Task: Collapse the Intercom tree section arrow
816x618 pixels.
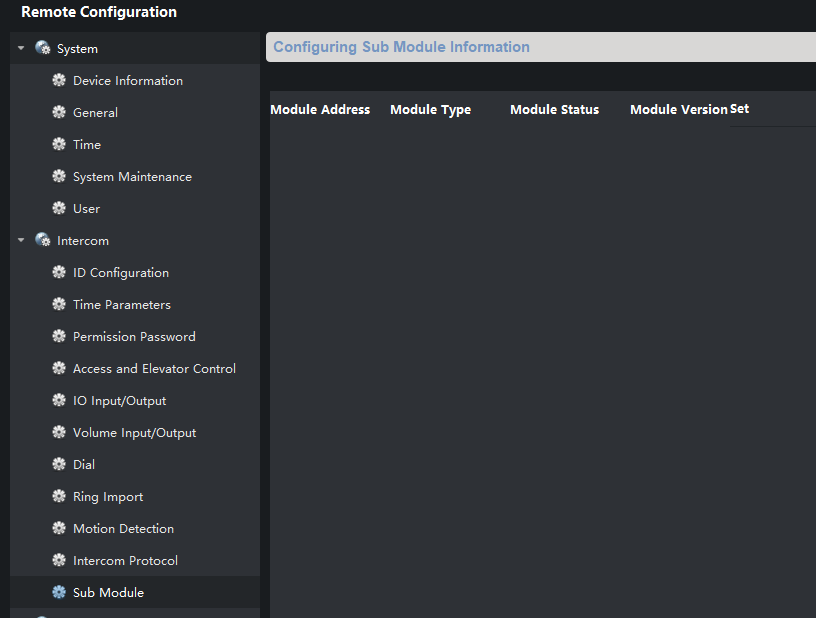Action: pos(21,240)
